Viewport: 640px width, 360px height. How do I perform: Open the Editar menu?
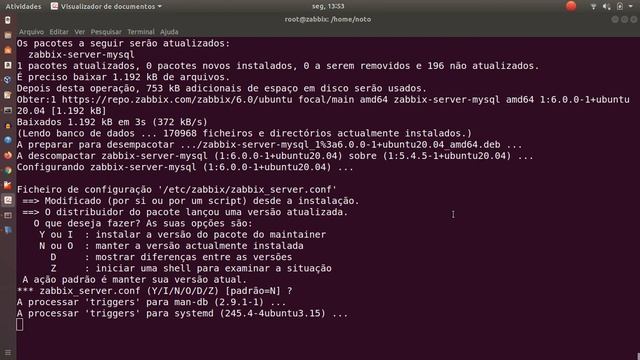point(59,32)
